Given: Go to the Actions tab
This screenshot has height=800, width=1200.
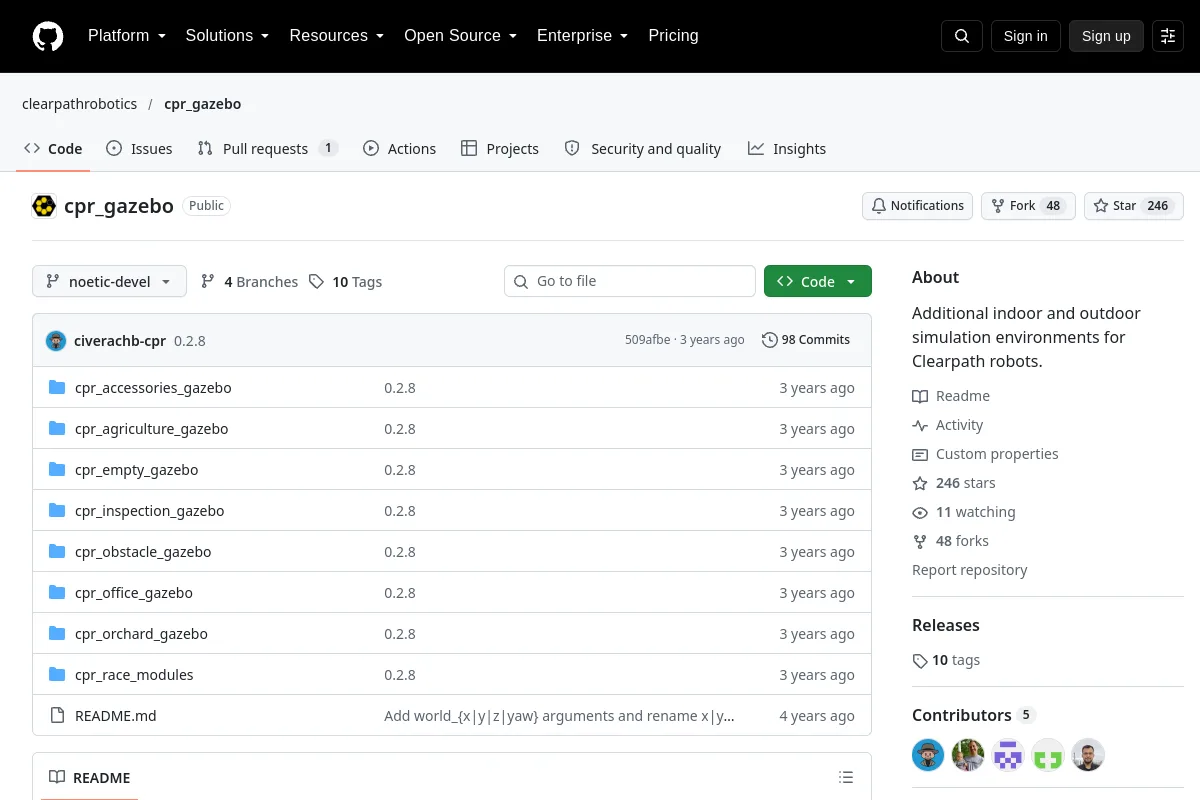Looking at the screenshot, I should [x=399, y=149].
